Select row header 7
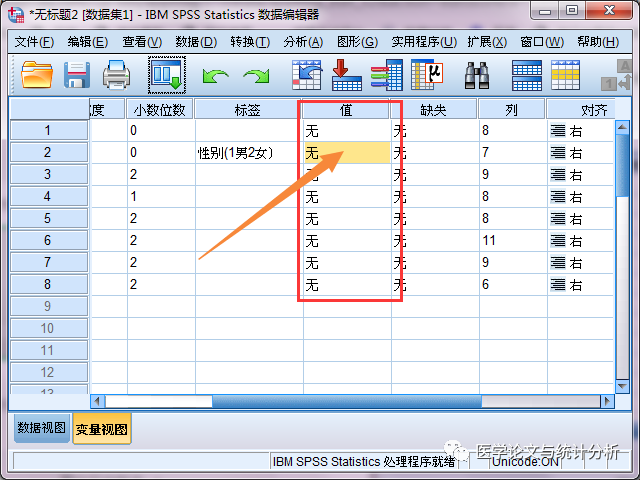Viewport: 640px width, 480px height. (x=49, y=262)
